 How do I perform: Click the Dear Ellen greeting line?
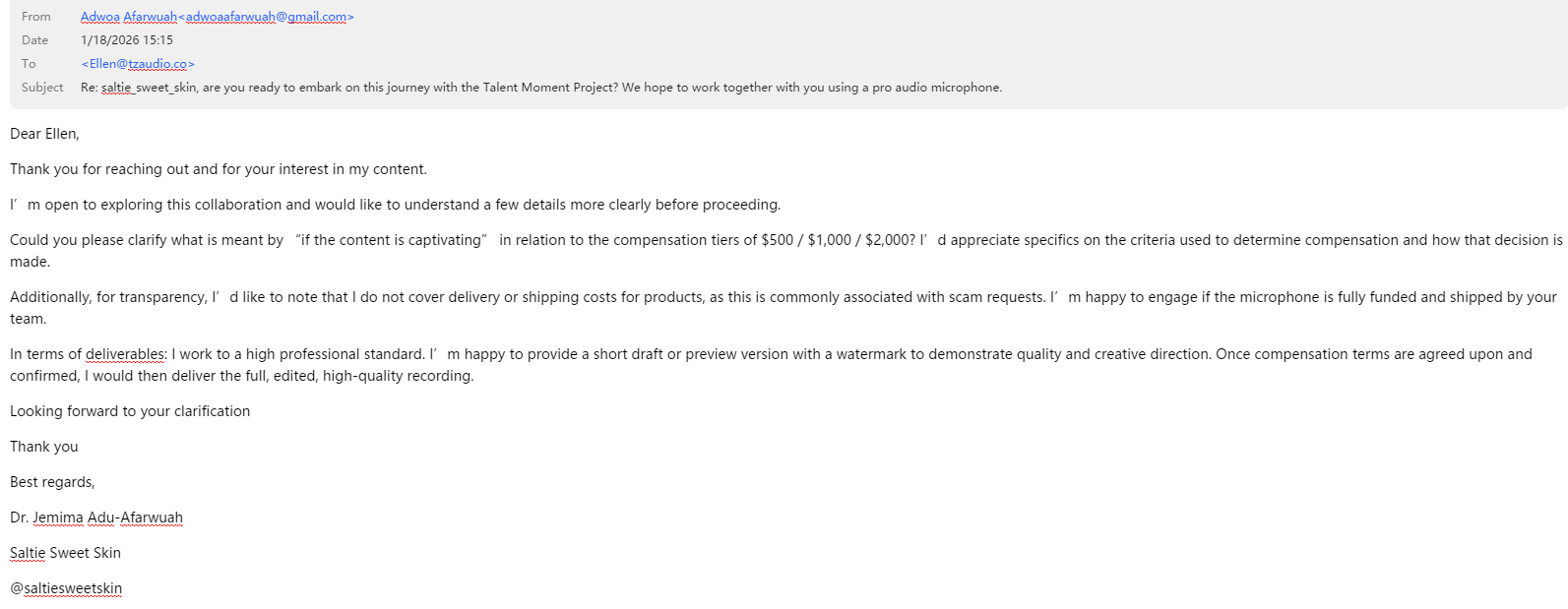[x=45, y=134]
